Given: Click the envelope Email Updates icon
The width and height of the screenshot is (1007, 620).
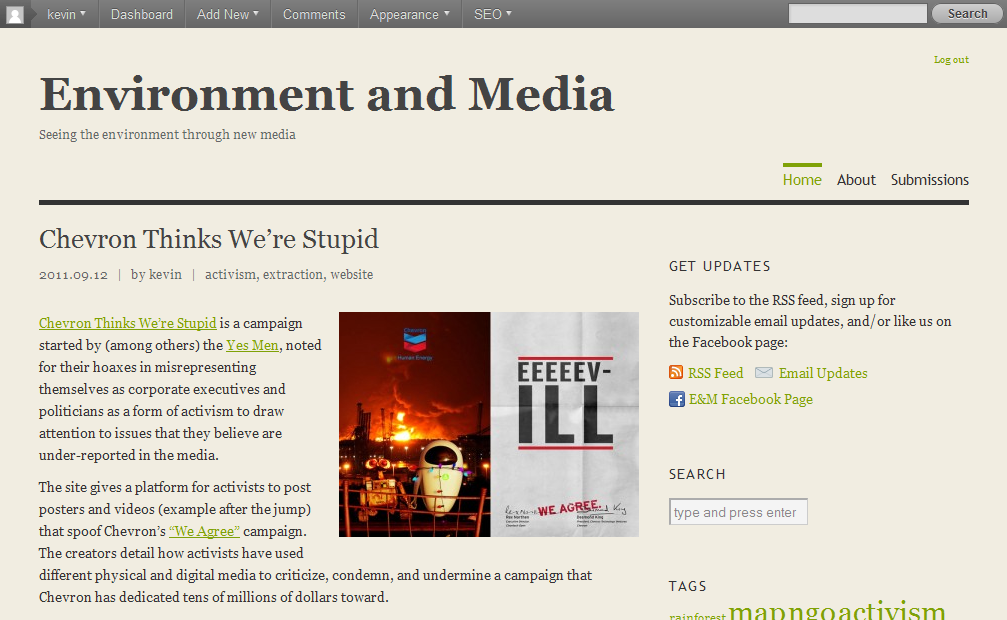Looking at the screenshot, I should tap(764, 373).
